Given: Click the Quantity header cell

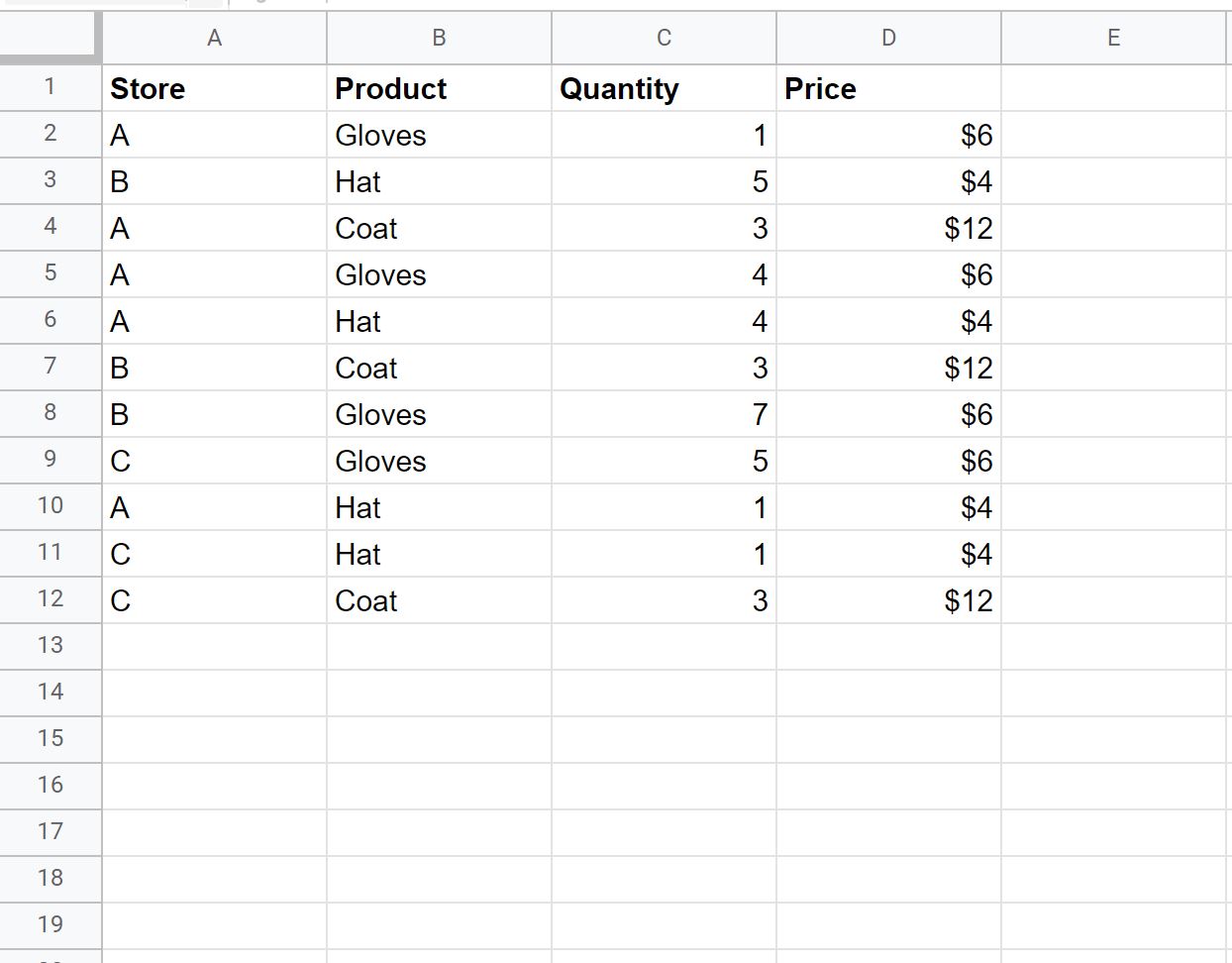Looking at the screenshot, I should point(664,88).
